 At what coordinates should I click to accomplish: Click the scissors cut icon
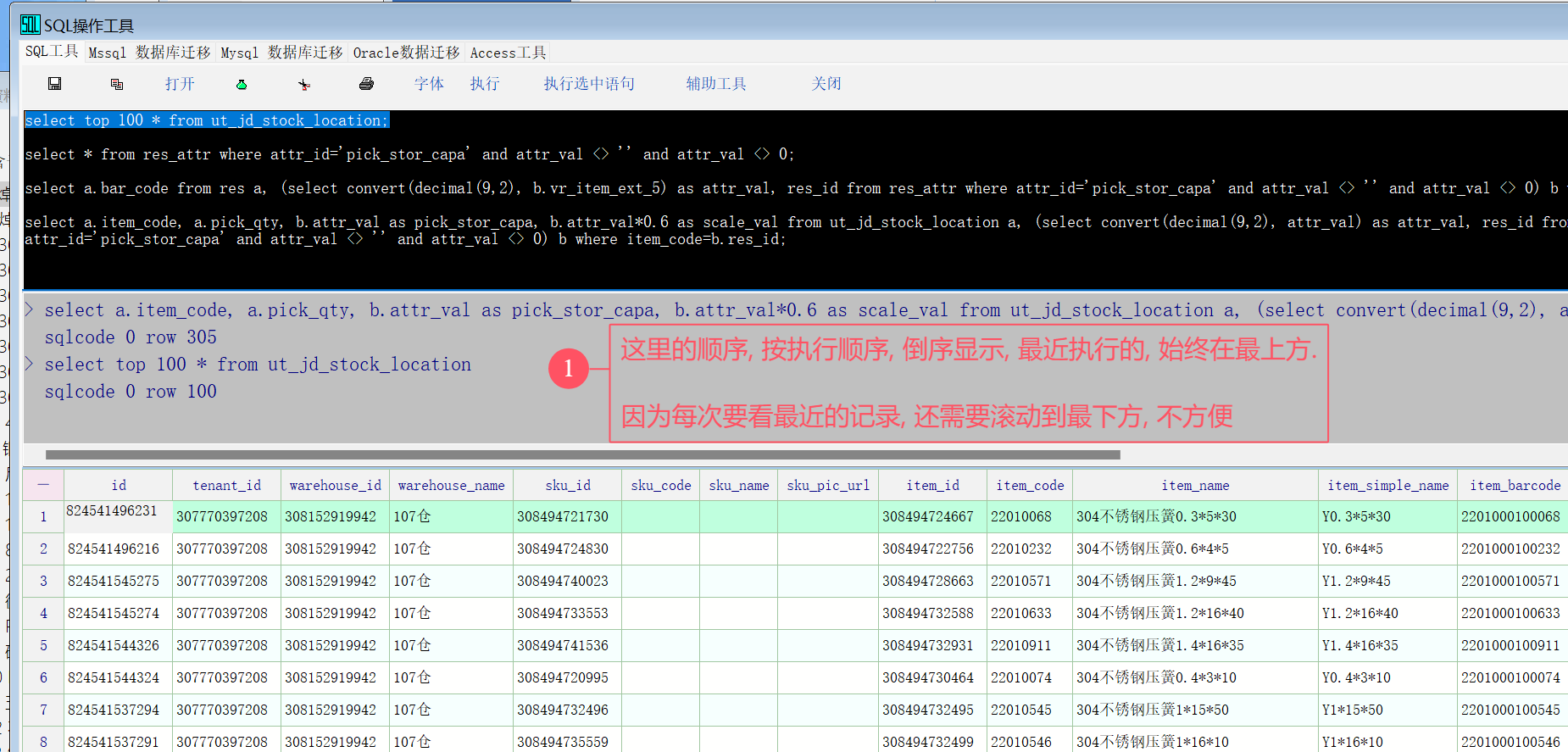[x=304, y=84]
